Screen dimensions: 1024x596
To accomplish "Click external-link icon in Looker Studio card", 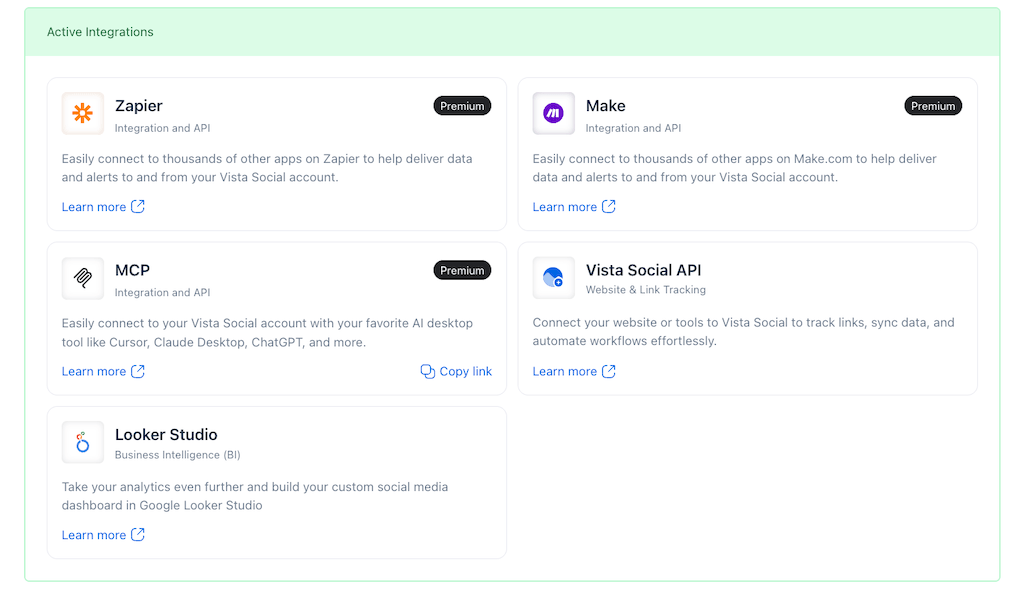I will tap(138, 535).
